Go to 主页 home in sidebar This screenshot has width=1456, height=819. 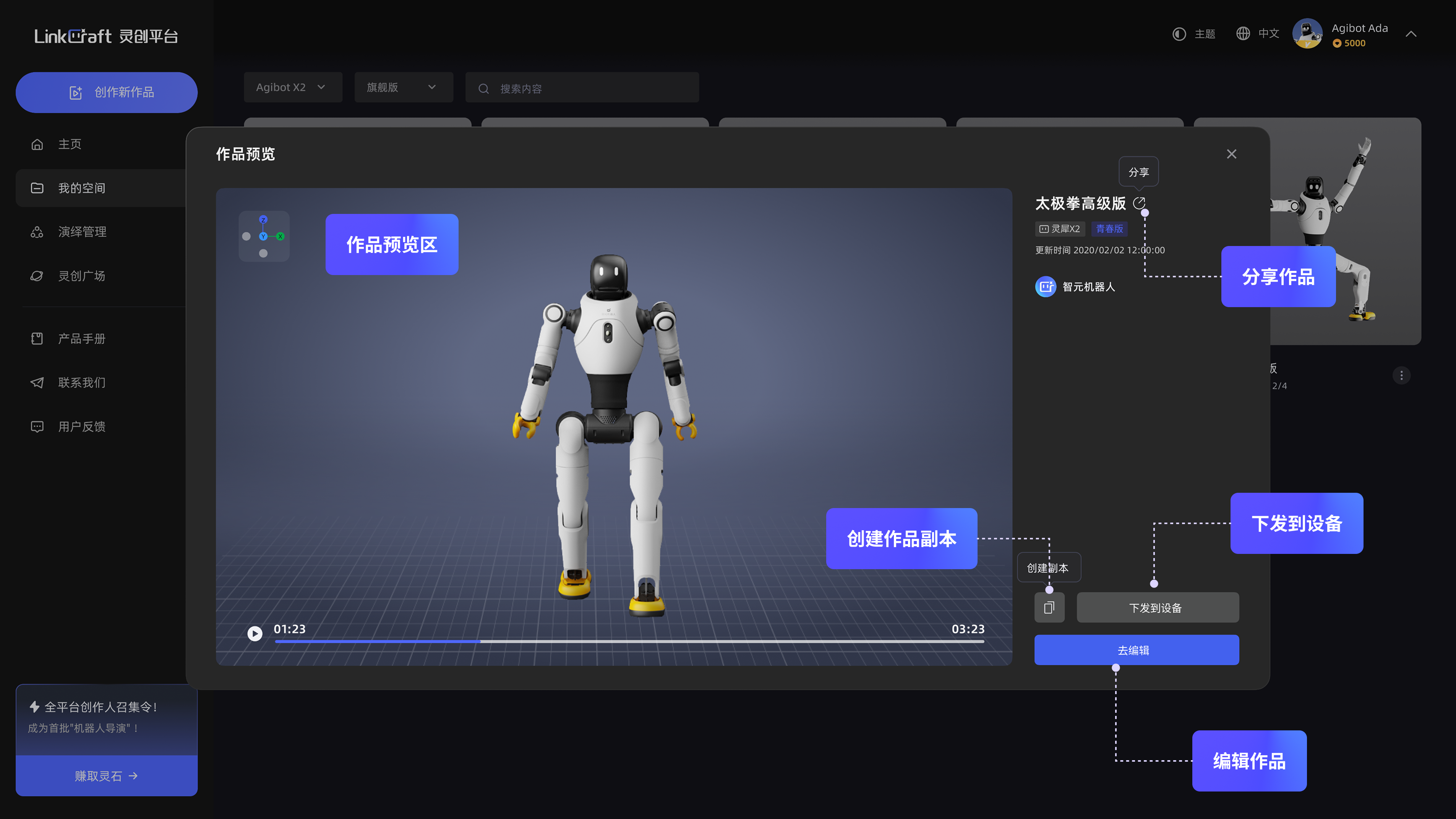click(x=70, y=144)
